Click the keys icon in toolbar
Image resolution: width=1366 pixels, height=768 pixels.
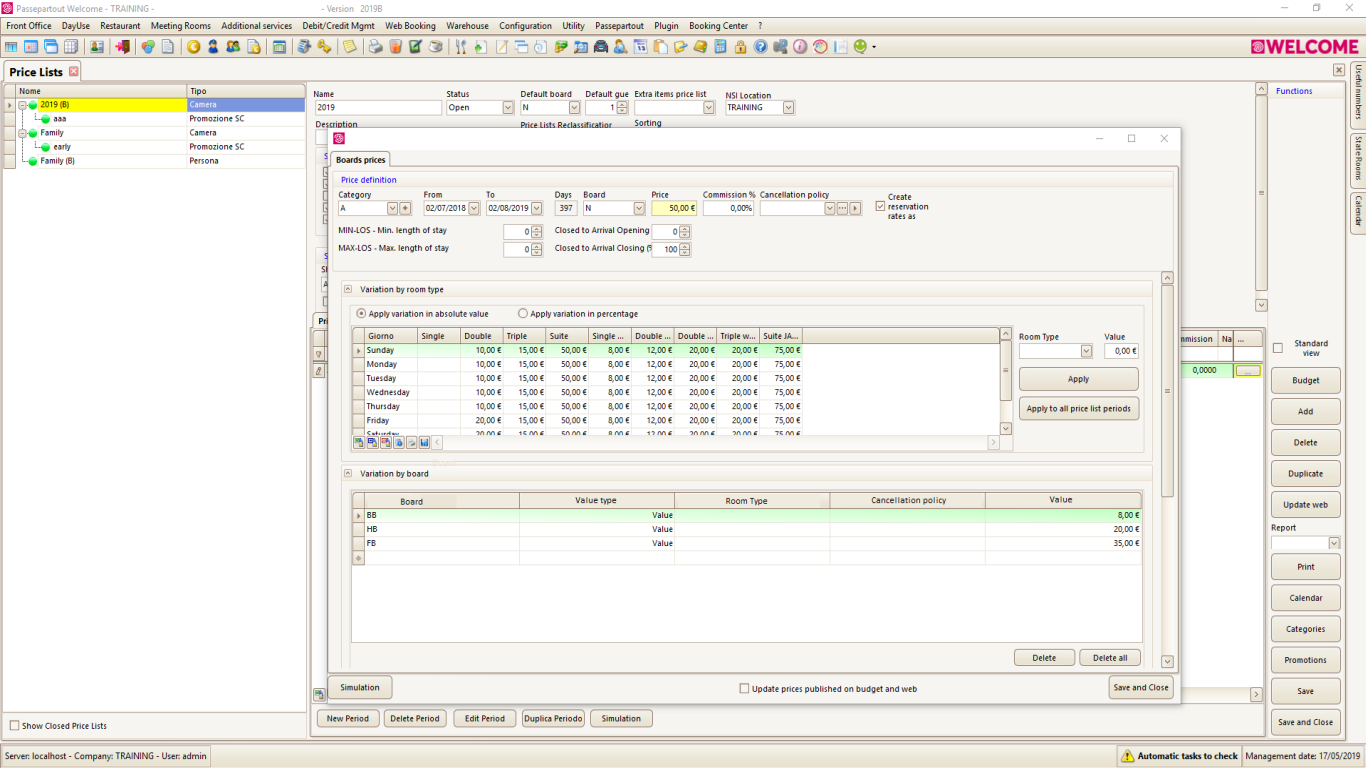pyautogui.click(x=324, y=47)
